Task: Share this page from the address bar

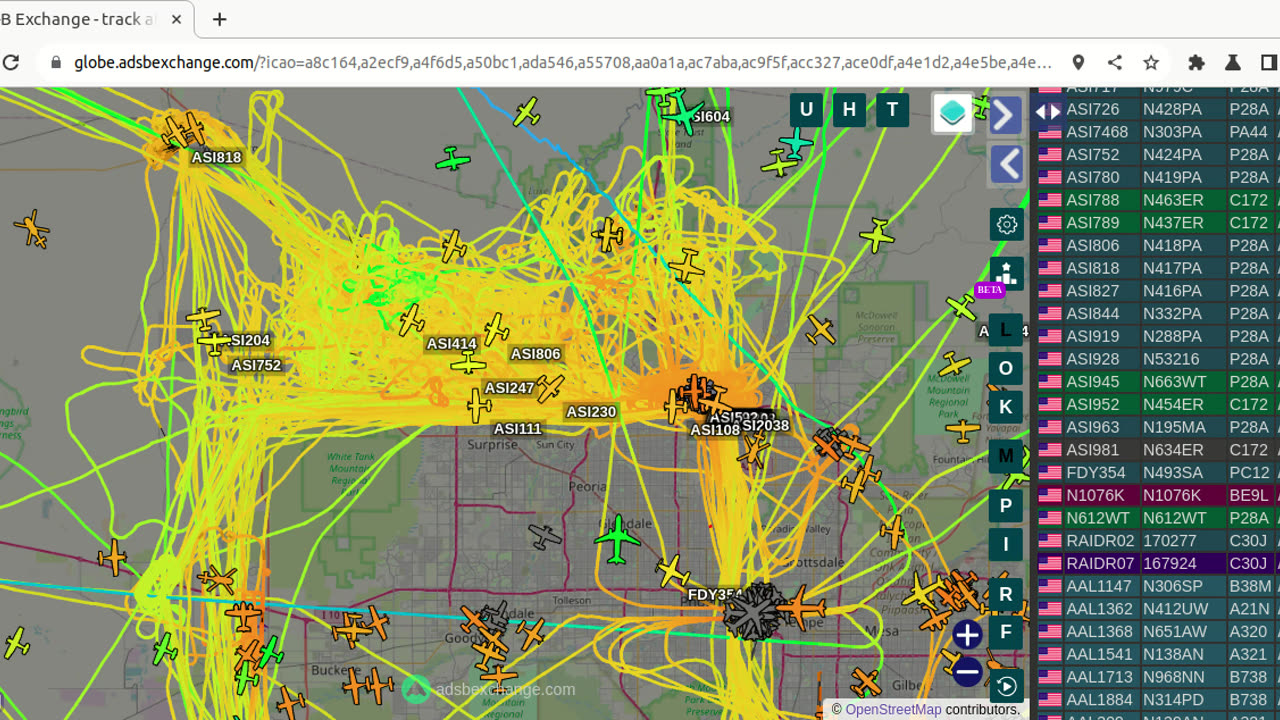Action: coord(1115,62)
